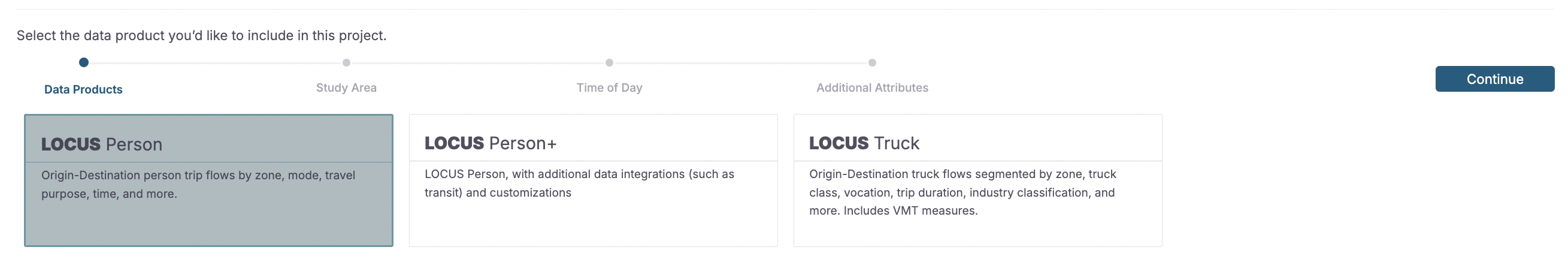Click the 'Select the data product' instruction text
The height and width of the screenshot is (265, 1568).
tap(201, 35)
